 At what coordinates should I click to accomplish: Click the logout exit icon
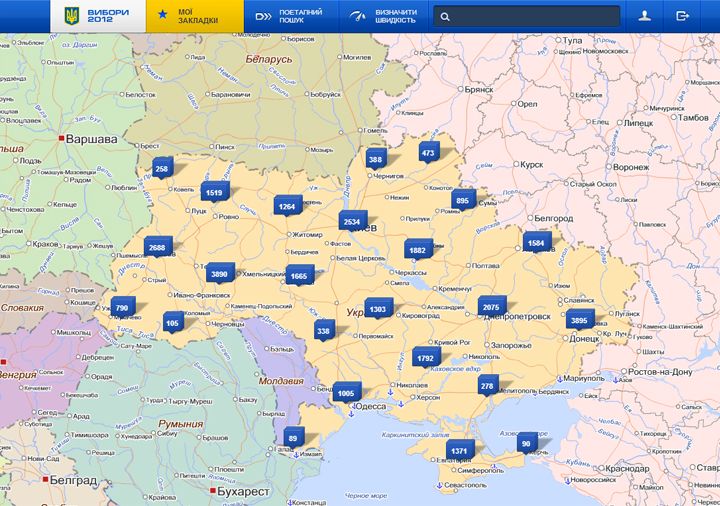tap(683, 16)
